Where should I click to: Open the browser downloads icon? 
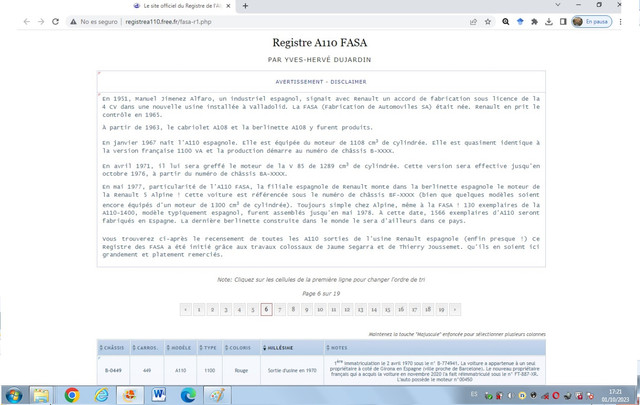549,22
